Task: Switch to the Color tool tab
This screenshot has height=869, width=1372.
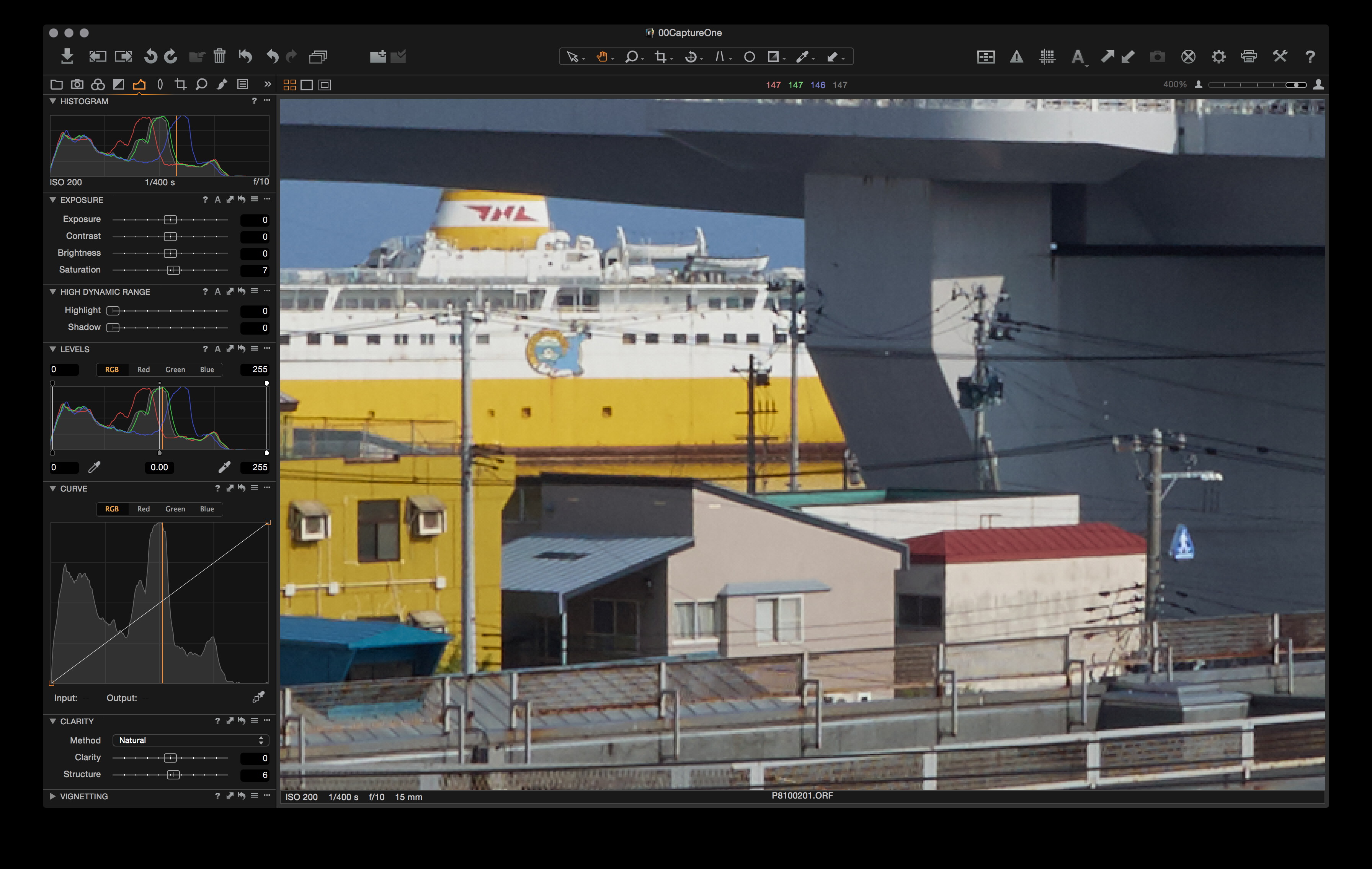Action: point(98,85)
